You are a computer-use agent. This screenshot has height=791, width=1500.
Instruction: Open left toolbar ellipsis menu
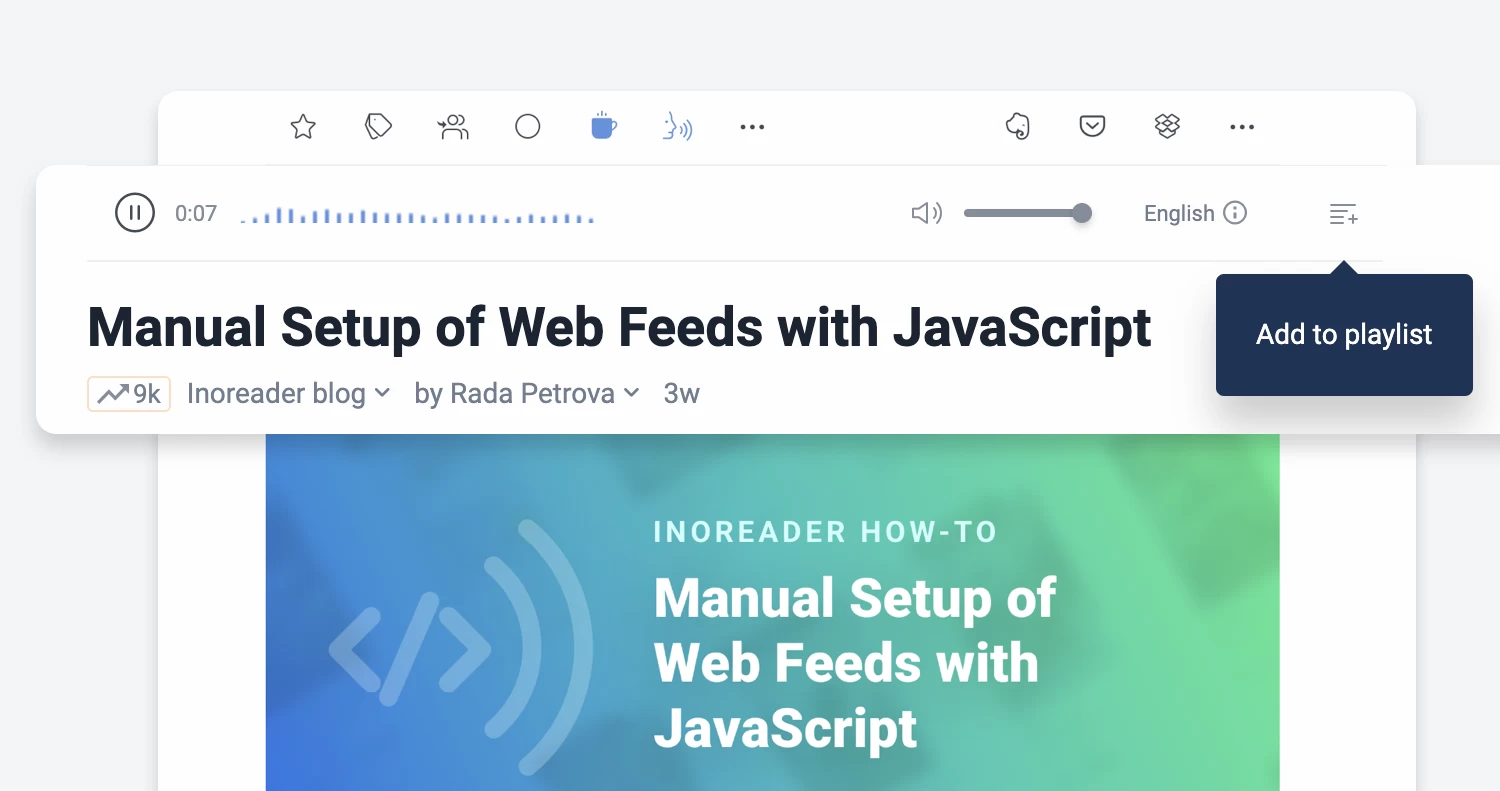[752, 126]
